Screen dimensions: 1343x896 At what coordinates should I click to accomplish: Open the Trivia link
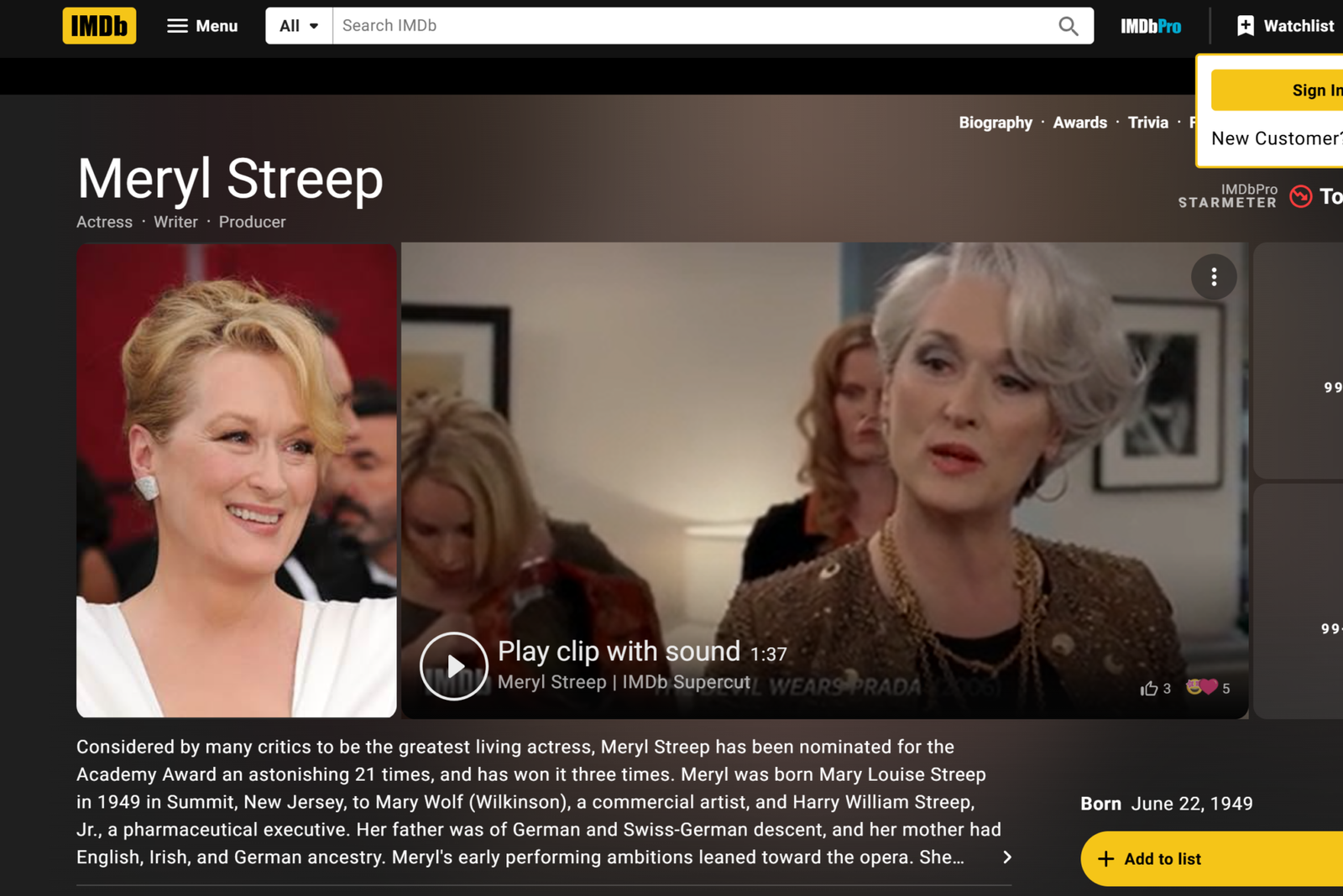[1147, 122]
